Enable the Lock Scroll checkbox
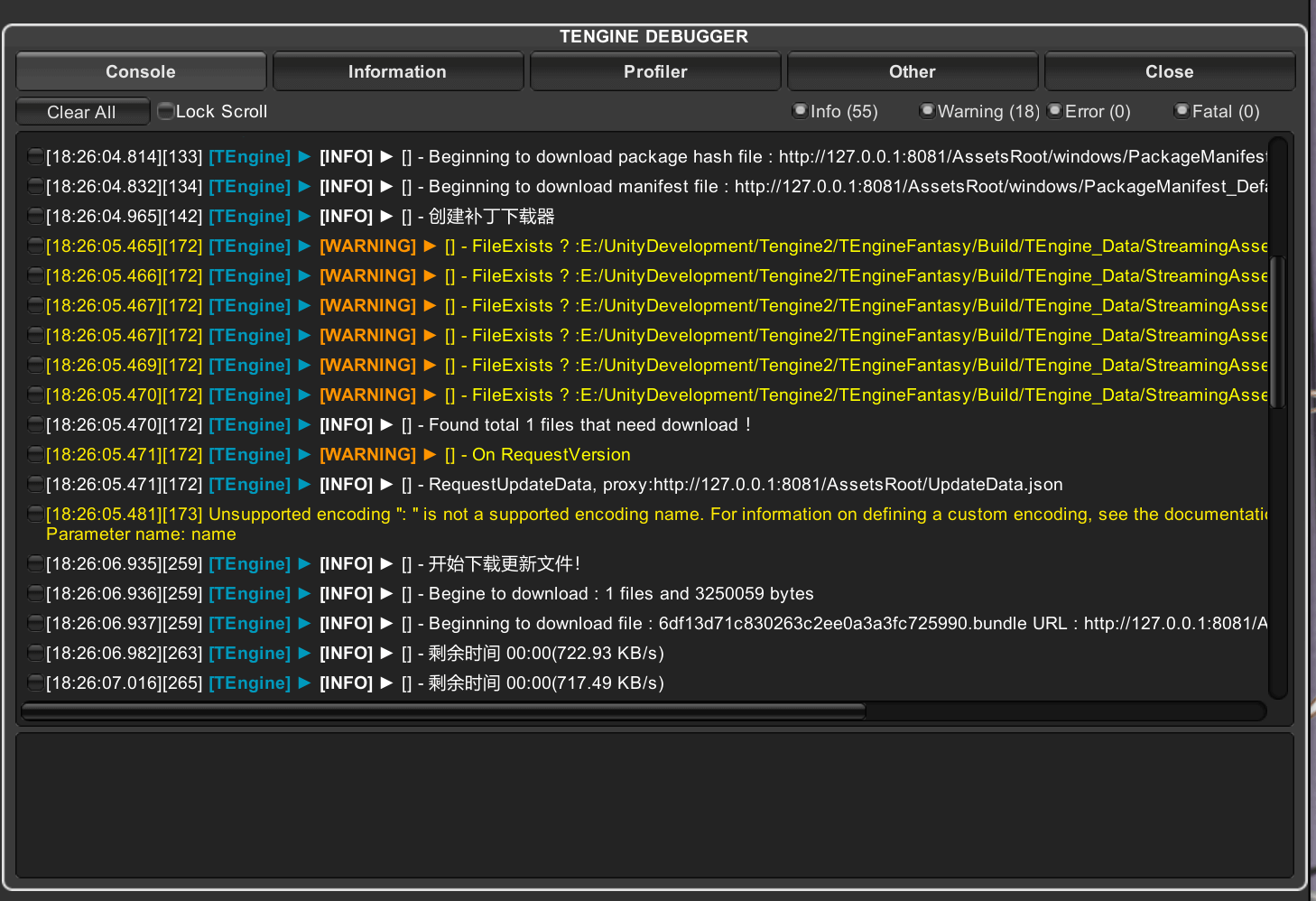1316x901 pixels. pos(166,111)
